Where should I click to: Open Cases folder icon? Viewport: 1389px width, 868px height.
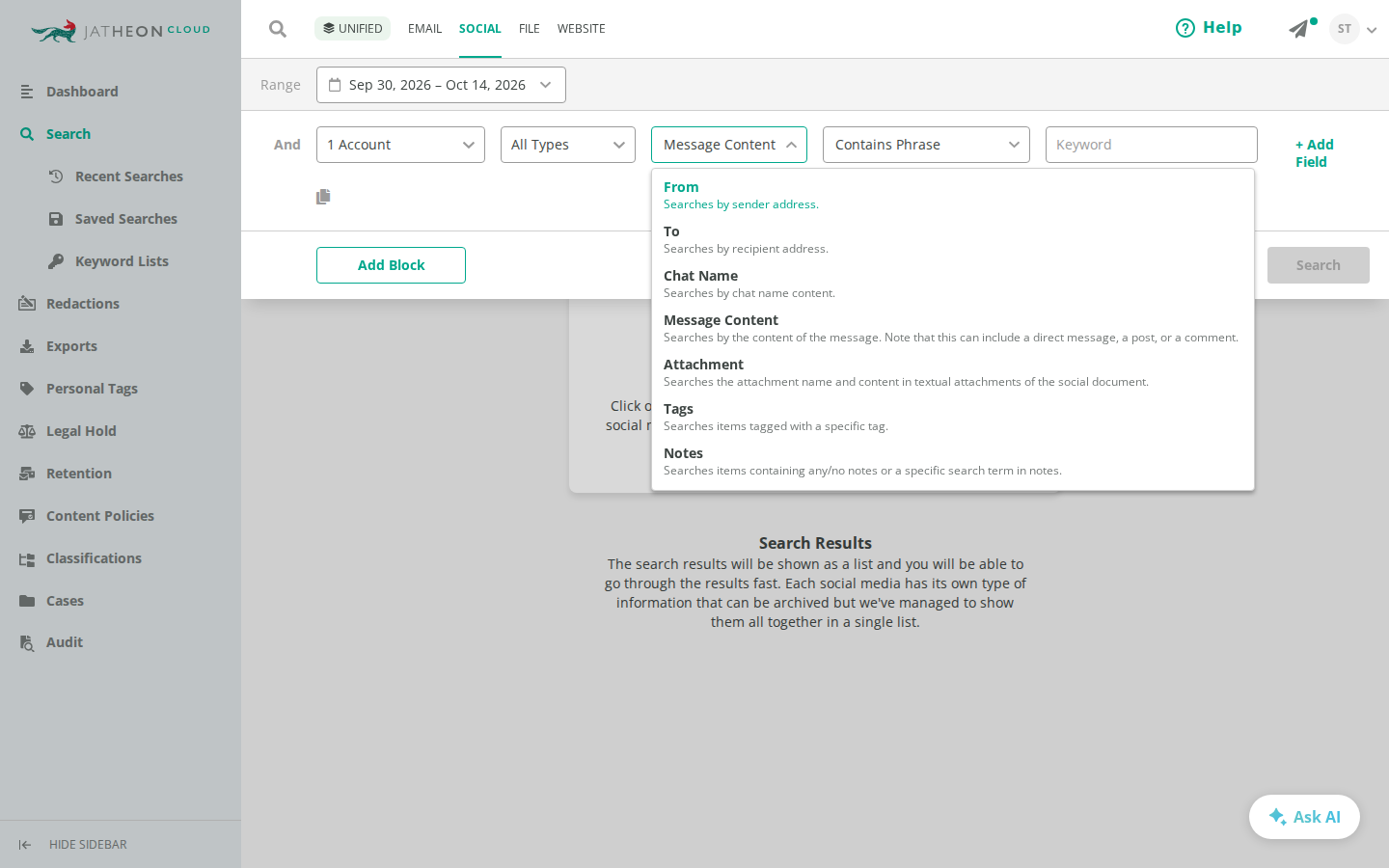click(27, 601)
